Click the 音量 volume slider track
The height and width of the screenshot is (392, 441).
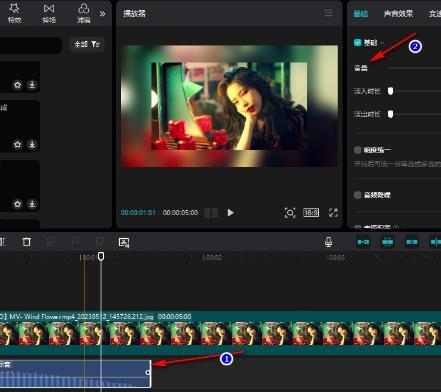(414, 68)
